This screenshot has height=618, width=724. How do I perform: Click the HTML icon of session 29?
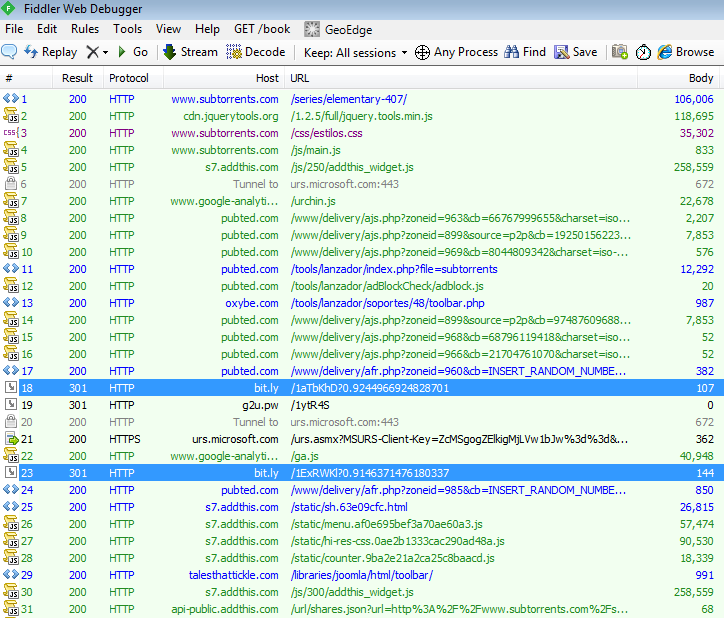pos(11,574)
